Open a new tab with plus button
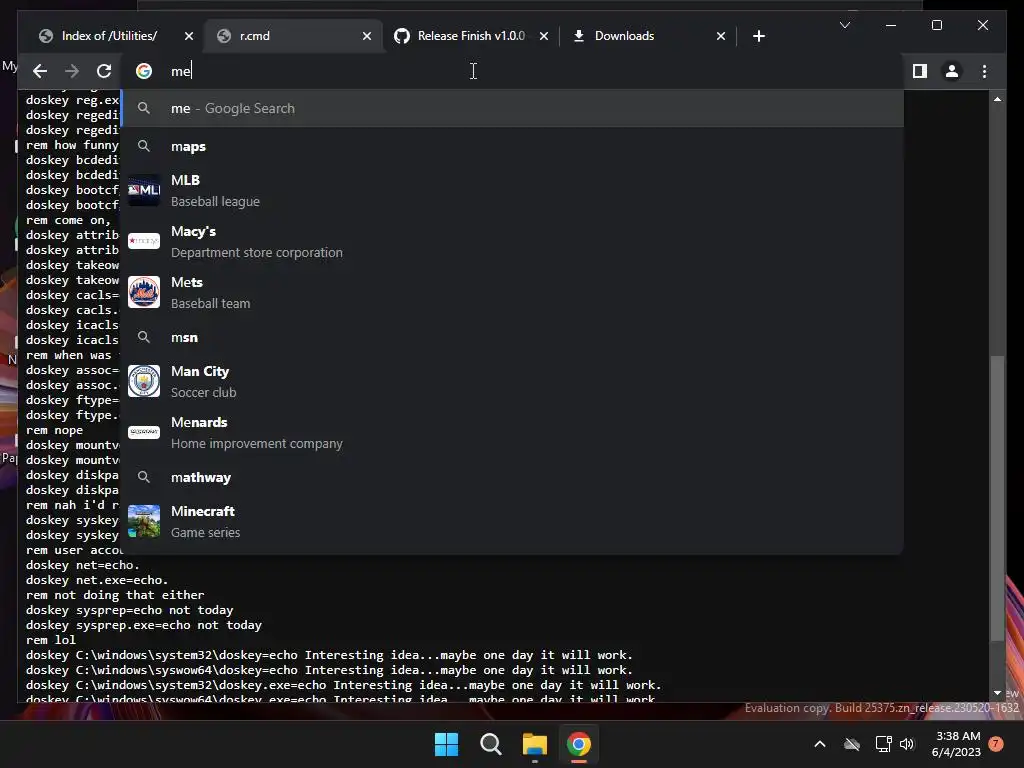 click(759, 36)
